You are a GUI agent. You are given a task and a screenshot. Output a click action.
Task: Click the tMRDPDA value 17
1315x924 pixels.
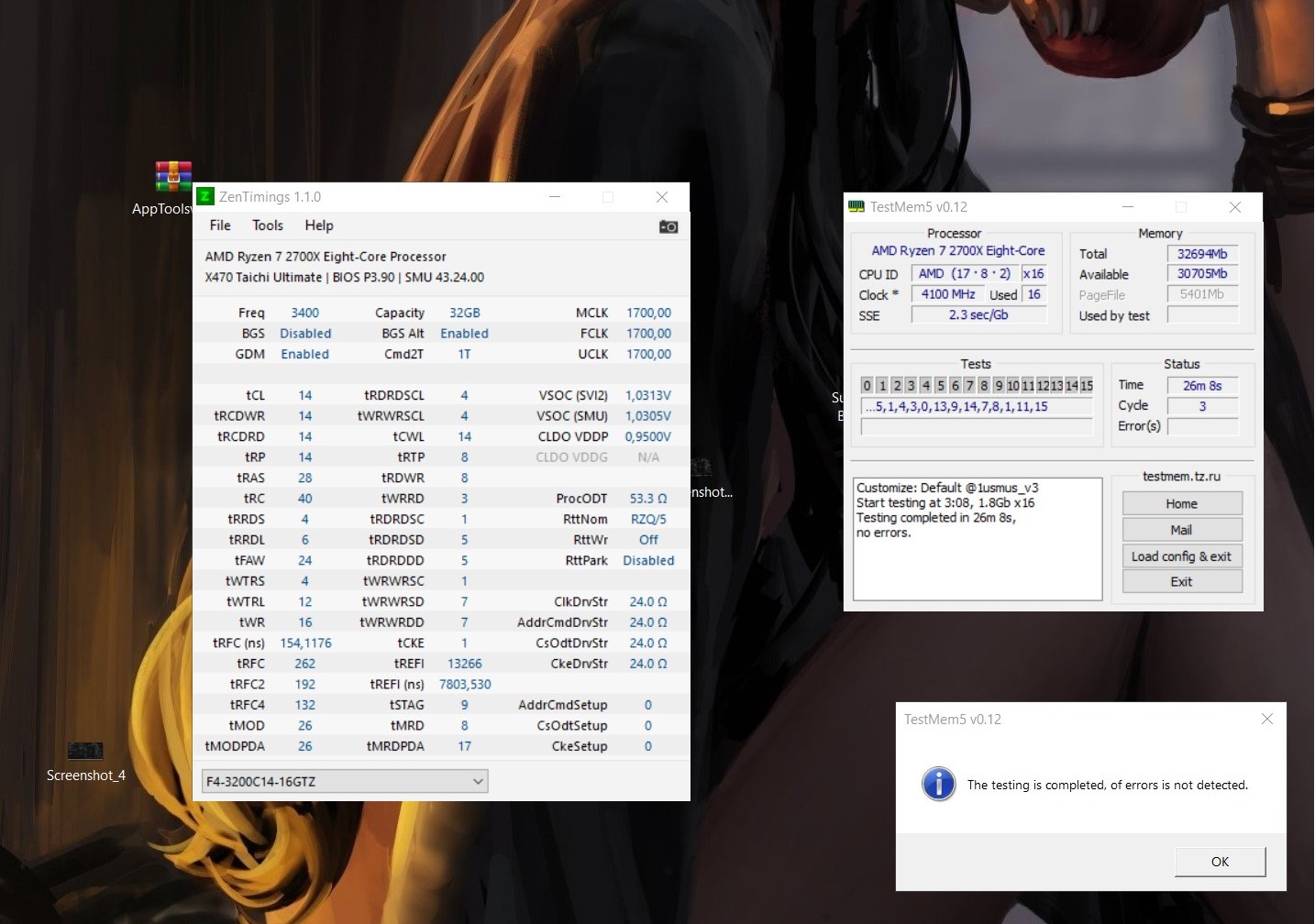click(465, 746)
